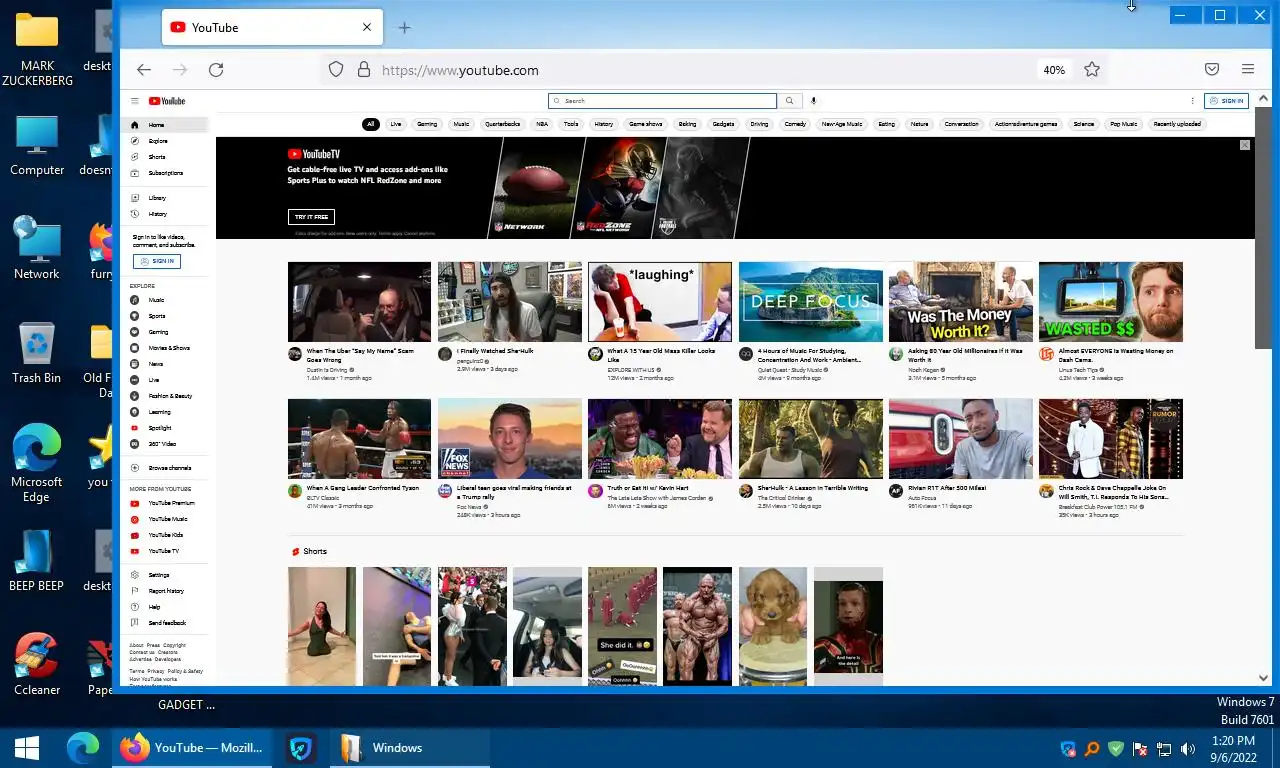Screen dimensions: 1280x768
Task: Open History in the sidebar
Action: 165,214
